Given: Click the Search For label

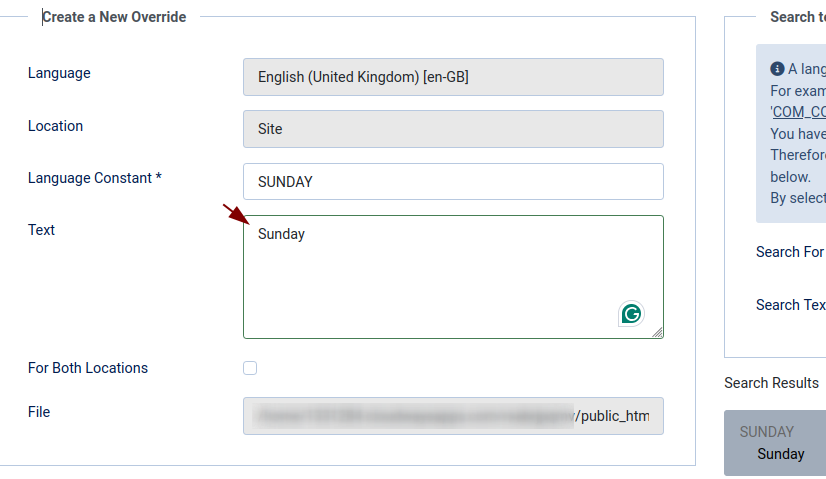Looking at the screenshot, I should [790, 252].
